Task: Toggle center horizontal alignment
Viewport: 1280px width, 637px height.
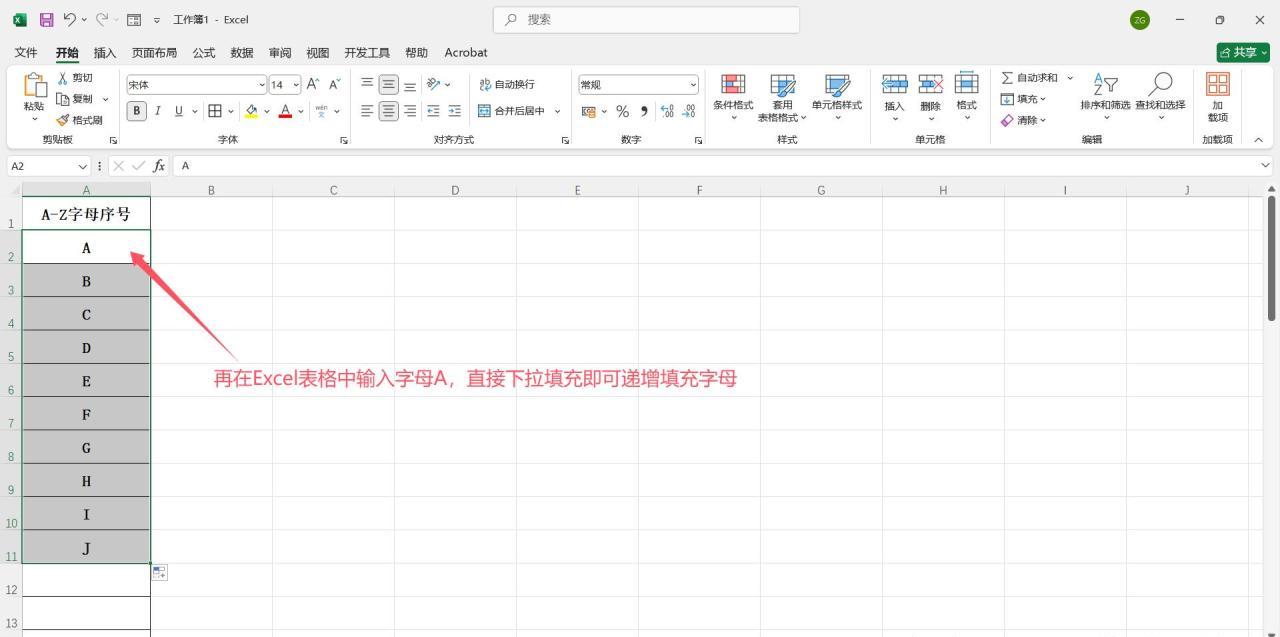Action: pyautogui.click(x=388, y=111)
